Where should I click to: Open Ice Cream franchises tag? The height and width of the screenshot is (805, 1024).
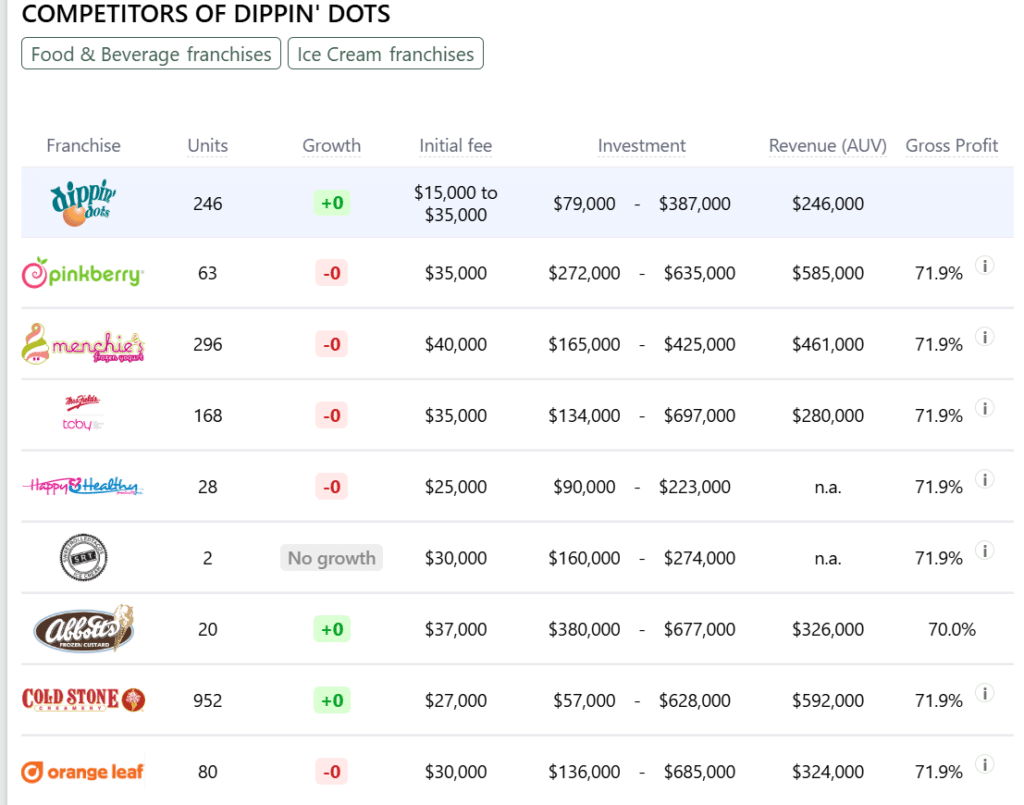385,54
